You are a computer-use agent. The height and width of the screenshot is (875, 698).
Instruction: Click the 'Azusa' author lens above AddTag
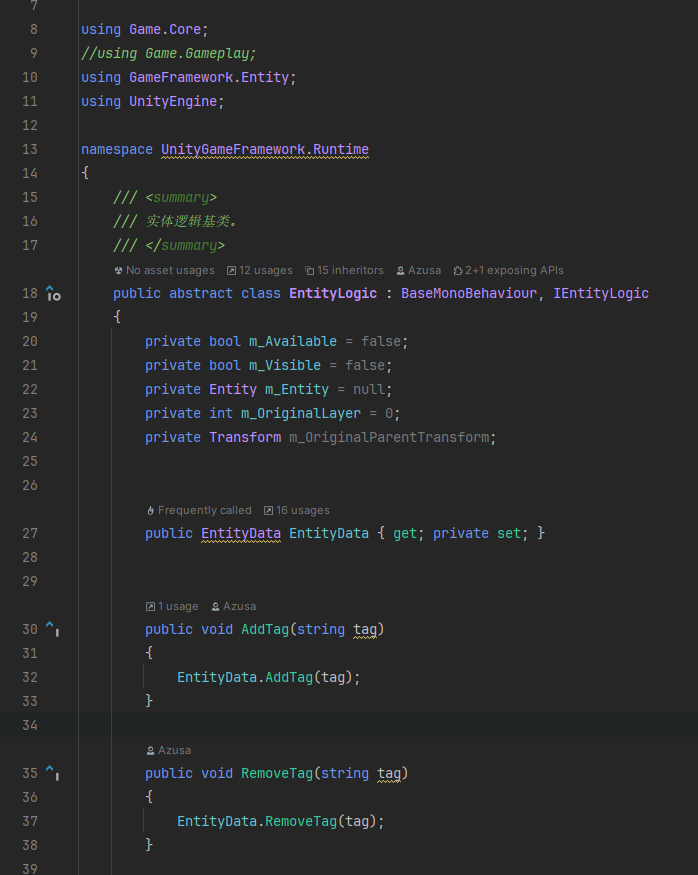(x=234, y=606)
